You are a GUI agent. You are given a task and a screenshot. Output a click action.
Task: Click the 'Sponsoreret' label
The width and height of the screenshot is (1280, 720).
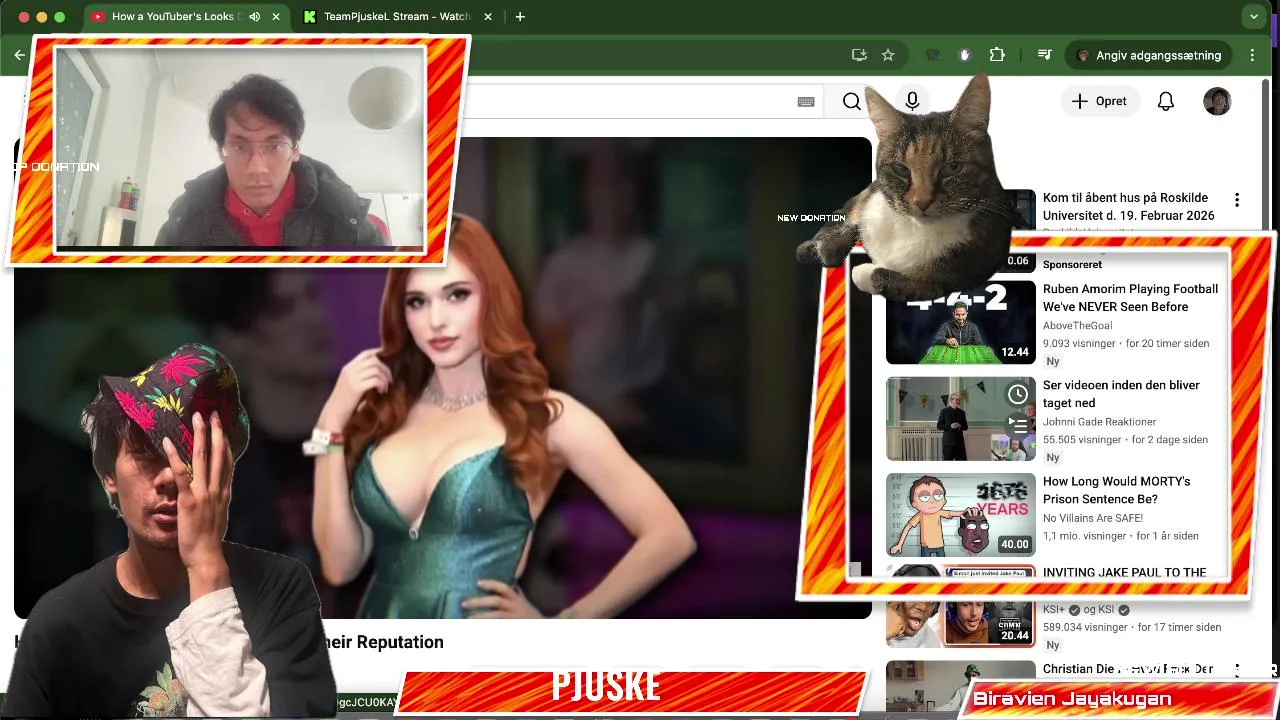(x=1072, y=265)
